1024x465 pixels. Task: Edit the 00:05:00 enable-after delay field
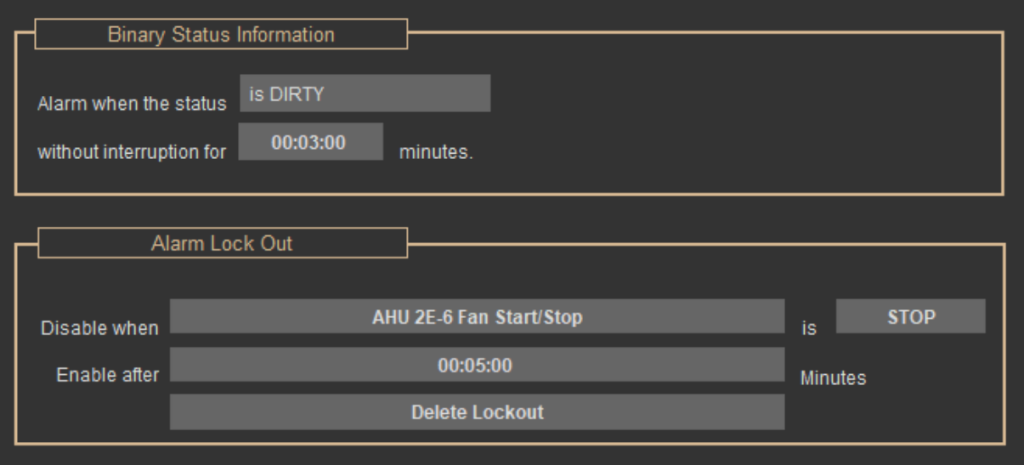[477, 366]
